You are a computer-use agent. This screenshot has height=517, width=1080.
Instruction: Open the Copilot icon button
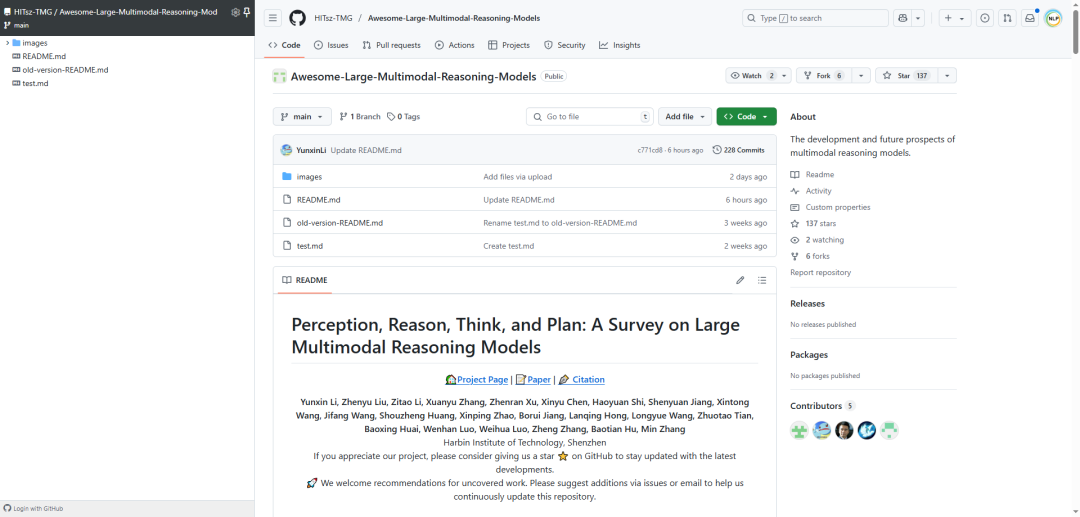point(902,18)
